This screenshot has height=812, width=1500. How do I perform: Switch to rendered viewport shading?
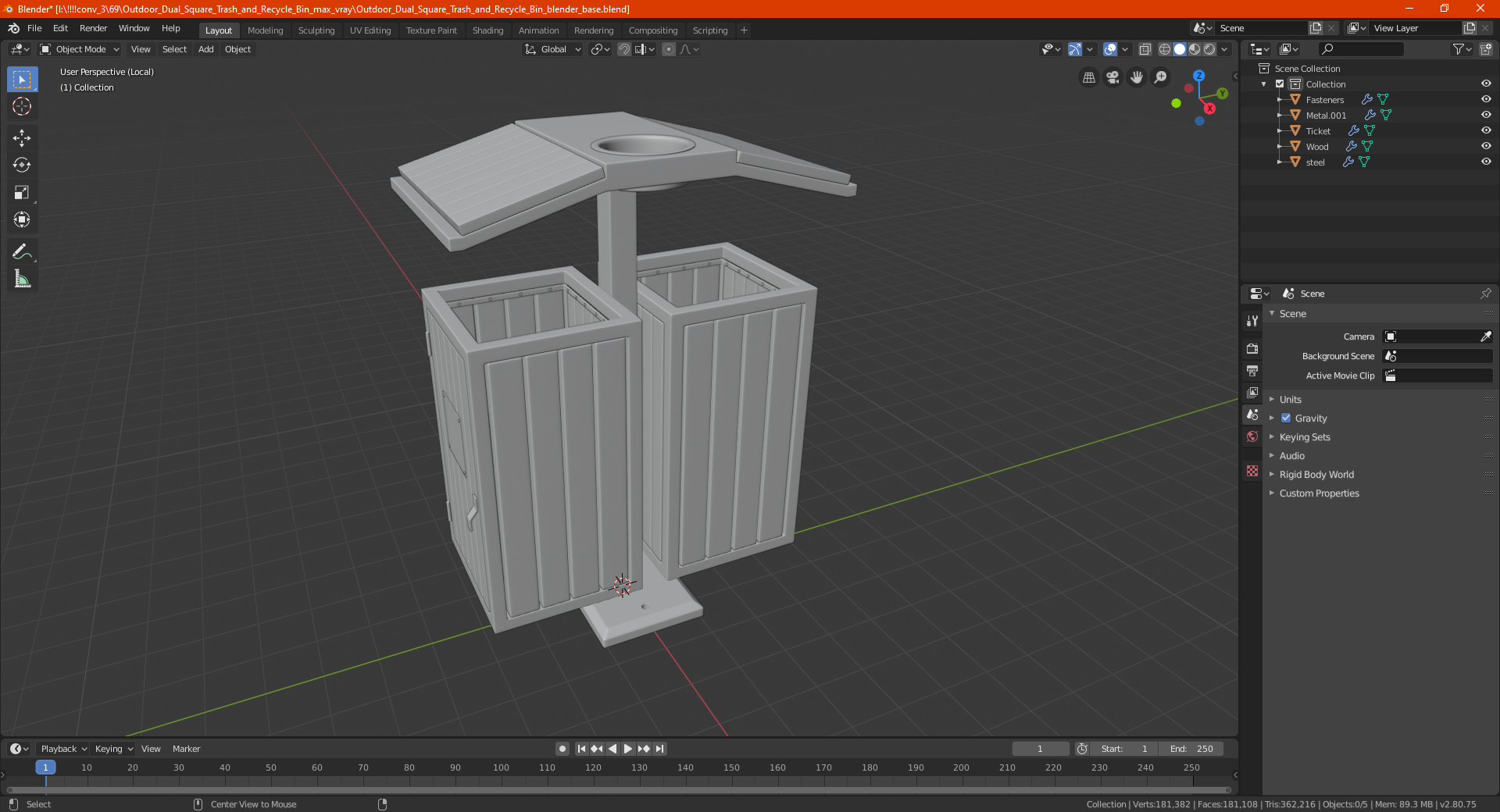[1209, 49]
